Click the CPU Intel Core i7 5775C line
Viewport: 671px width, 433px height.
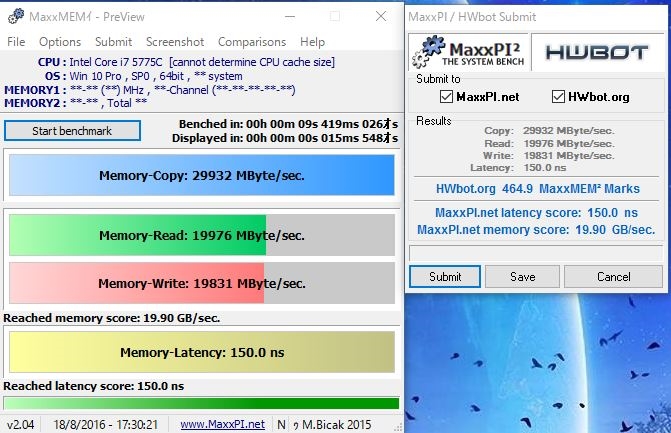point(186,62)
